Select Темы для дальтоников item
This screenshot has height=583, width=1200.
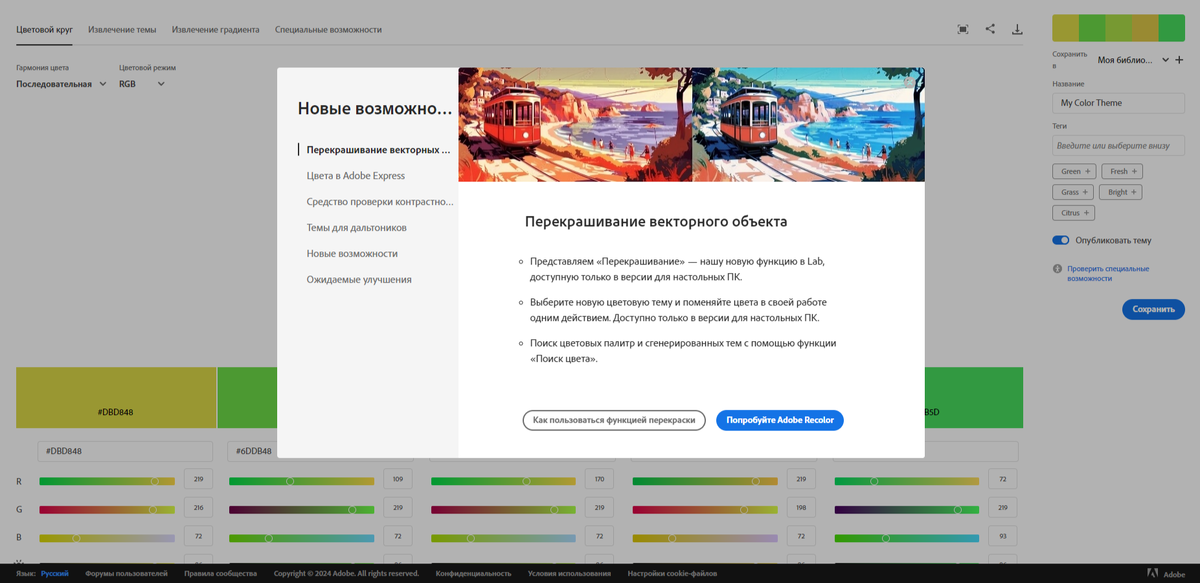point(356,227)
